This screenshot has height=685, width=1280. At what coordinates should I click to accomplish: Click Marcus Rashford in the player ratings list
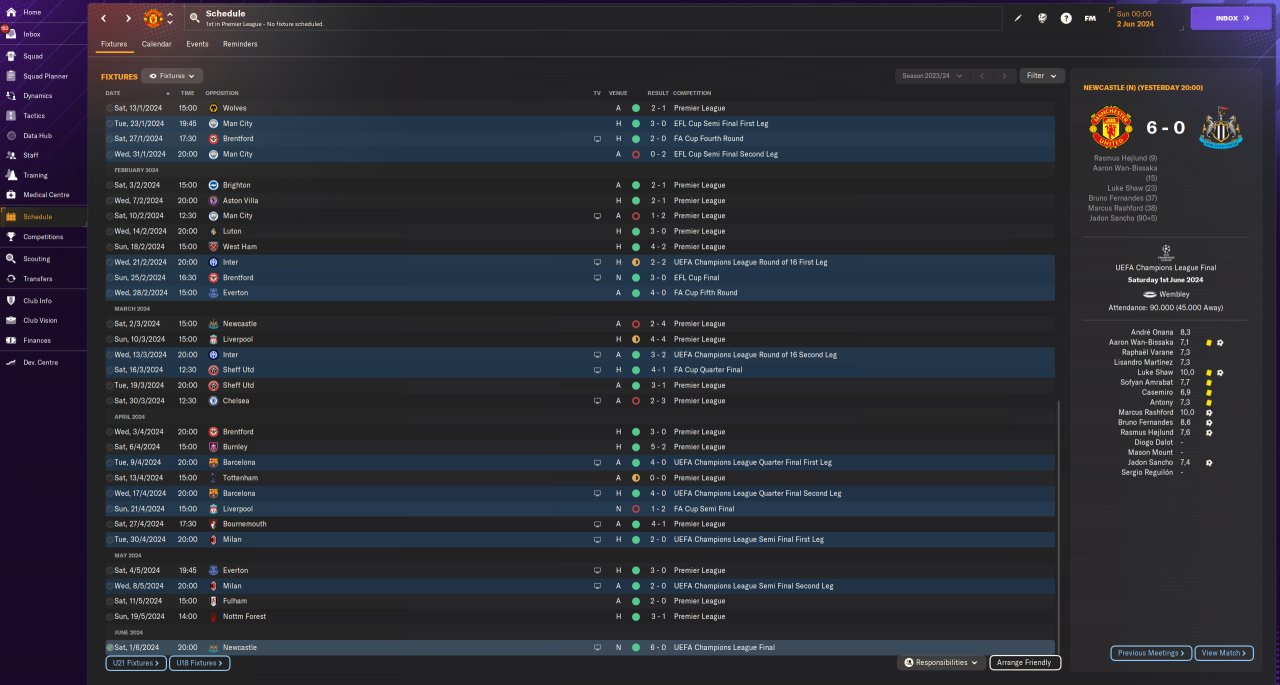(x=1146, y=412)
